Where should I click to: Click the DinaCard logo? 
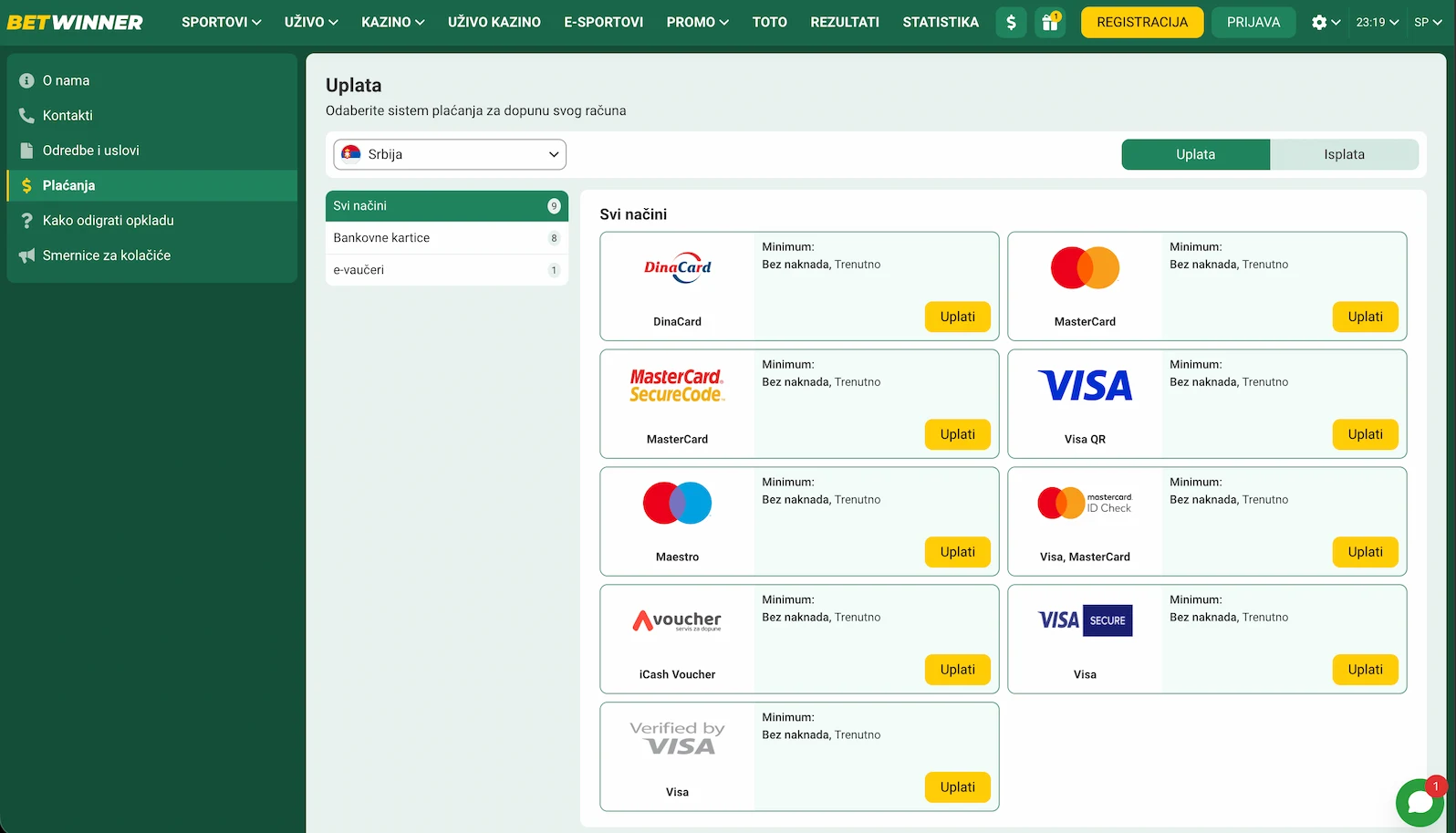click(x=678, y=267)
